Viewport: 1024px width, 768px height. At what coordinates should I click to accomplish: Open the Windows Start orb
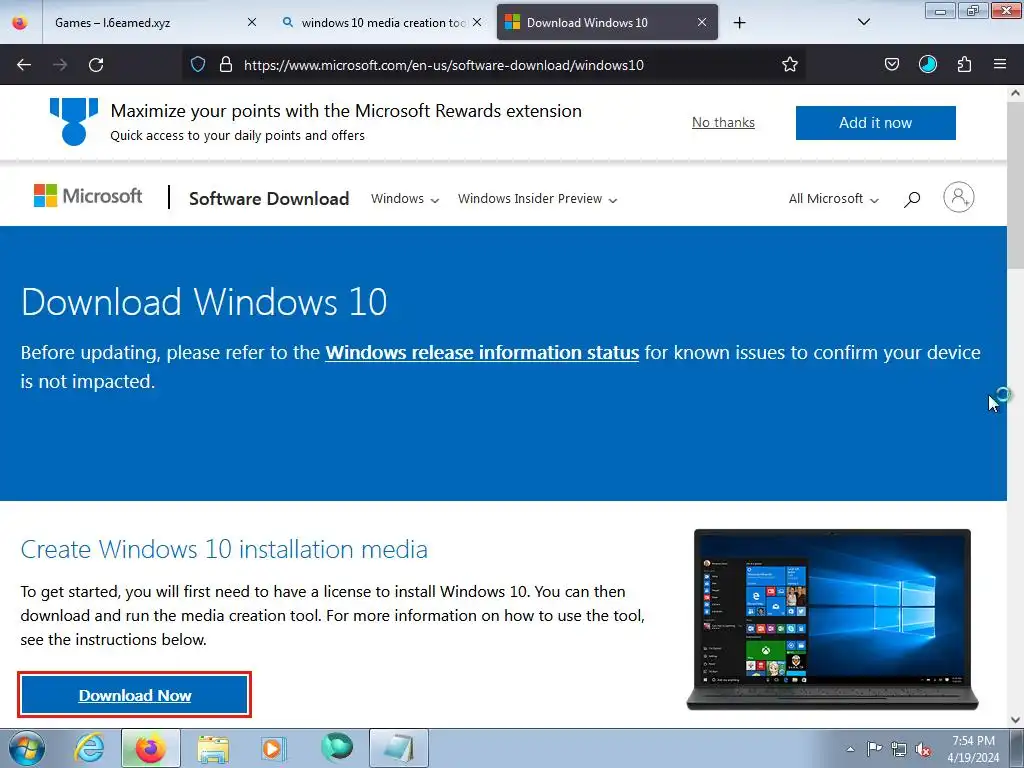tap(26, 748)
